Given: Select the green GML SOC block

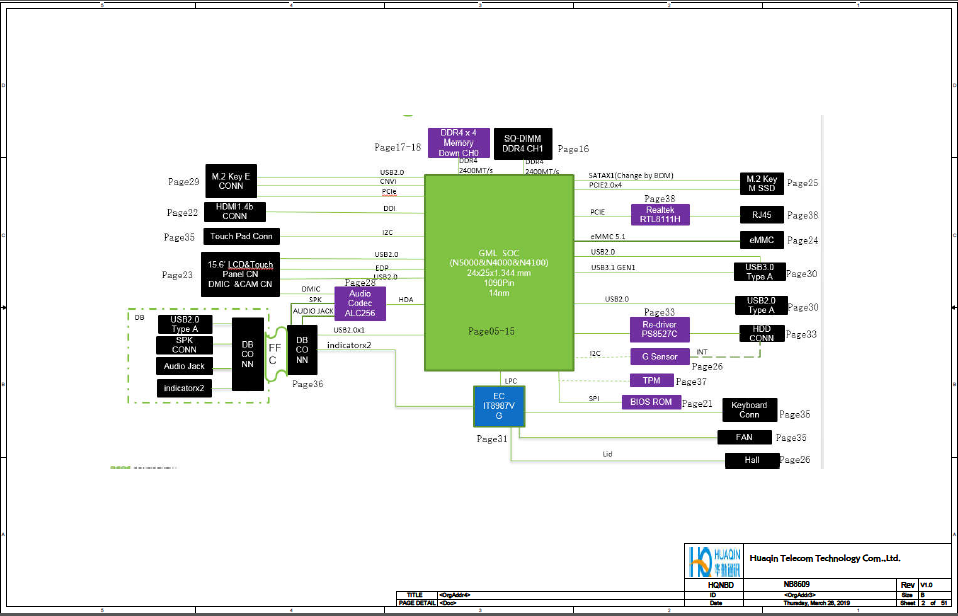Looking at the screenshot, I should coord(499,273).
